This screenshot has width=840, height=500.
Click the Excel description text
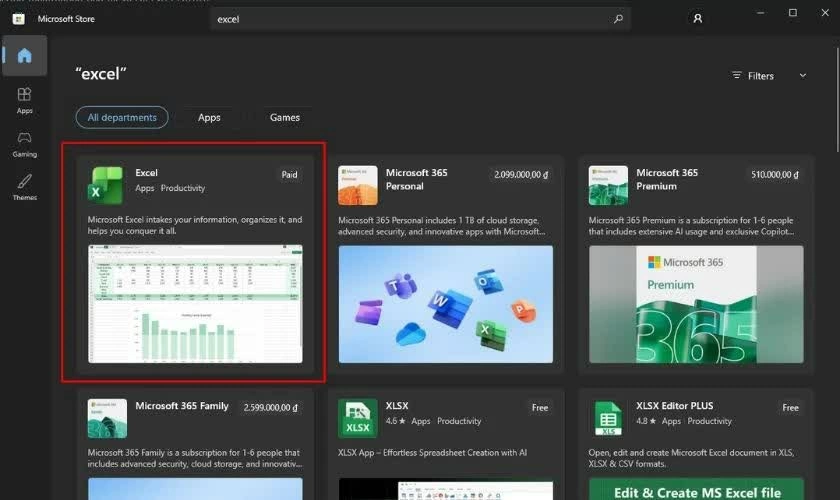pyautogui.click(x=195, y=225)
